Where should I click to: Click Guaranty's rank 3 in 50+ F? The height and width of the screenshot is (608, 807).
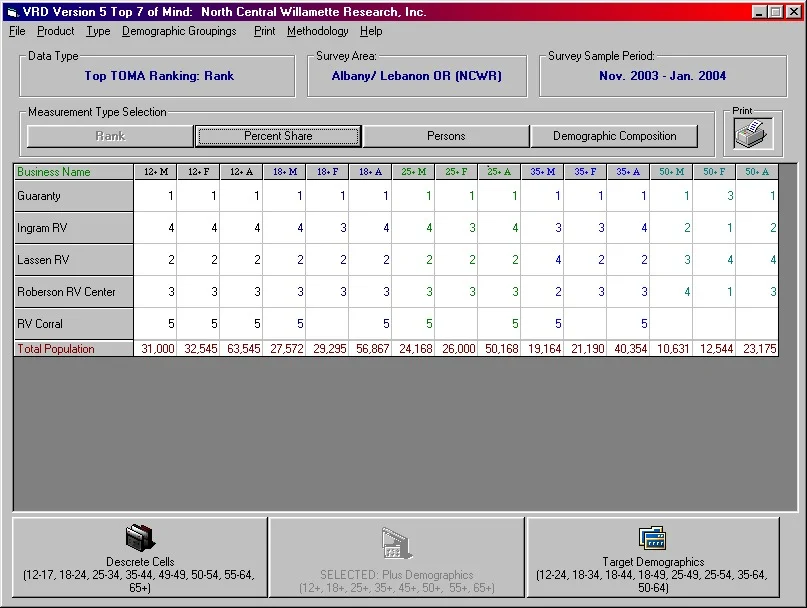click(714, 196)
